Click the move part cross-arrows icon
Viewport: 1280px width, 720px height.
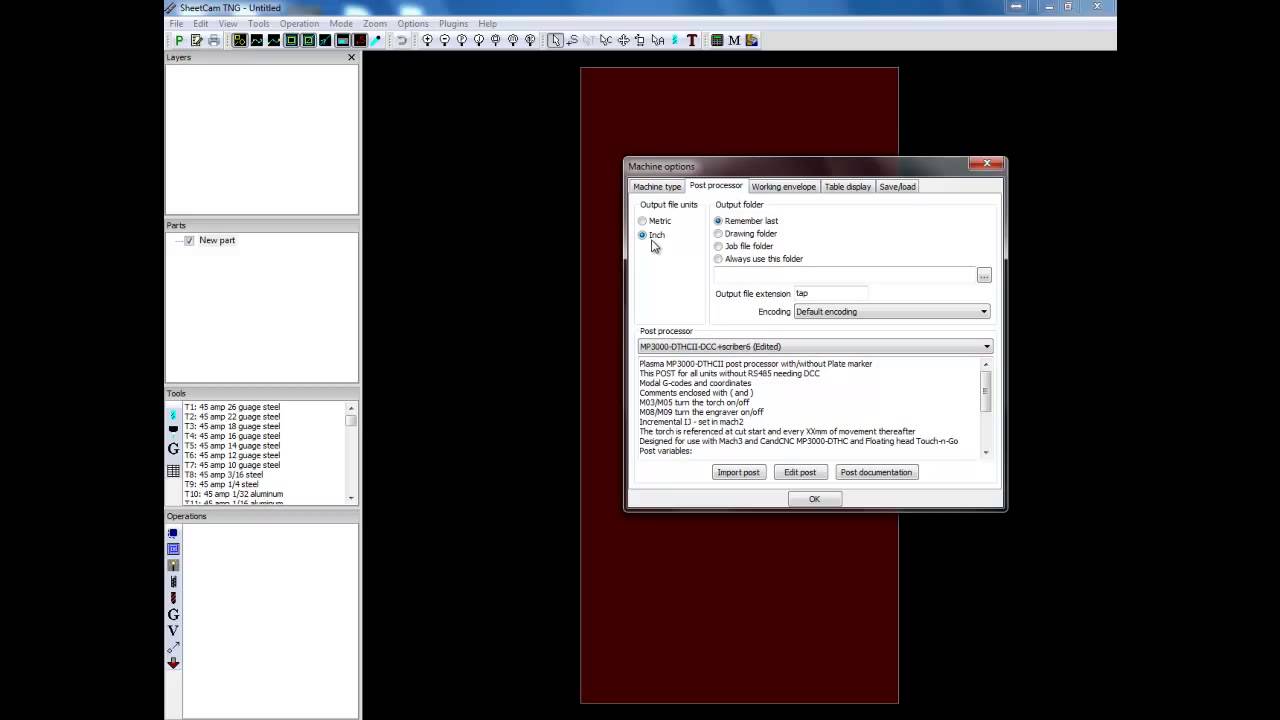623,40
